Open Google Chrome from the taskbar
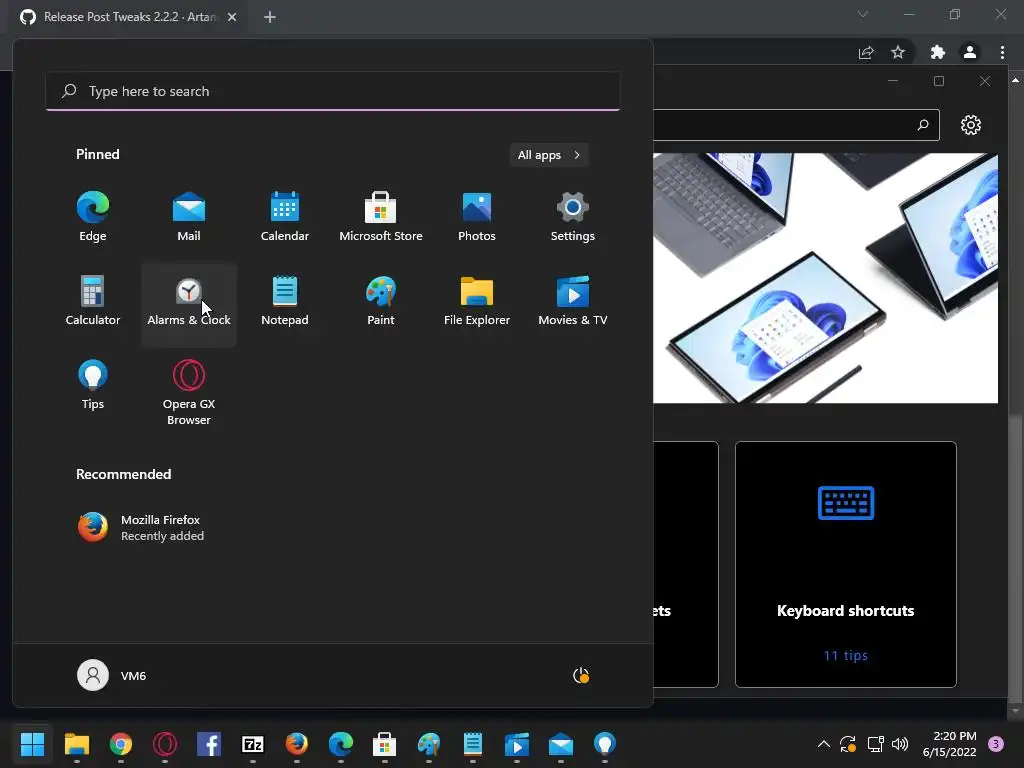1024x768 pixels. [121, 744]
